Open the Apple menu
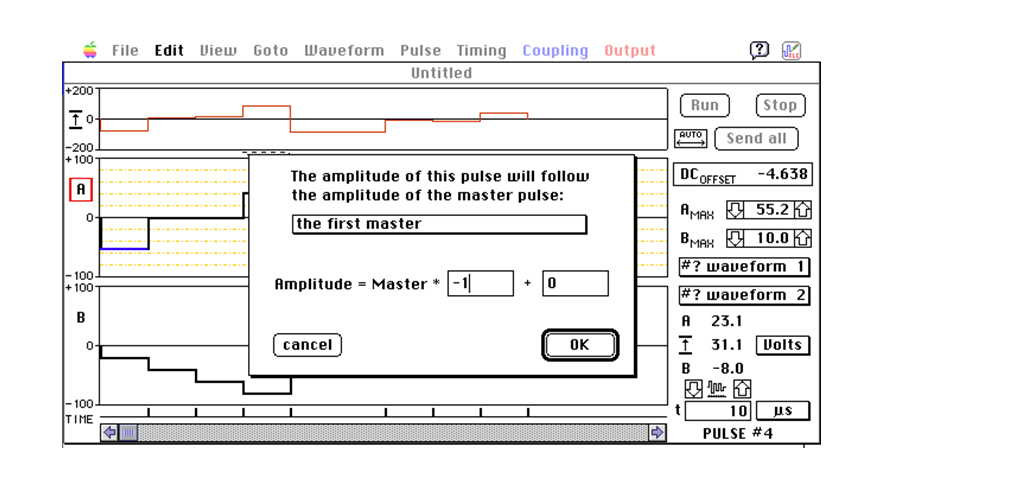This screenshot has height=497, width=1024. pos(90,50)
